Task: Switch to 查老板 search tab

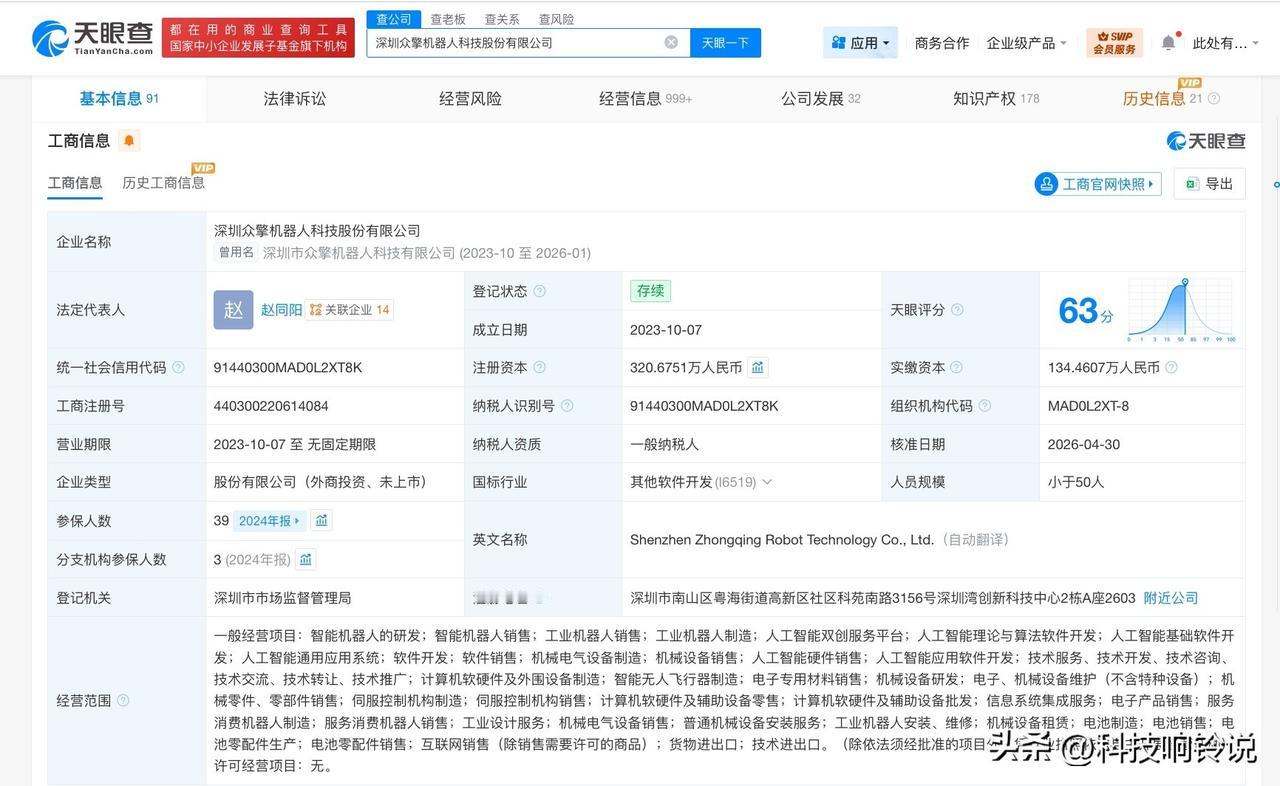Action: 448,19
